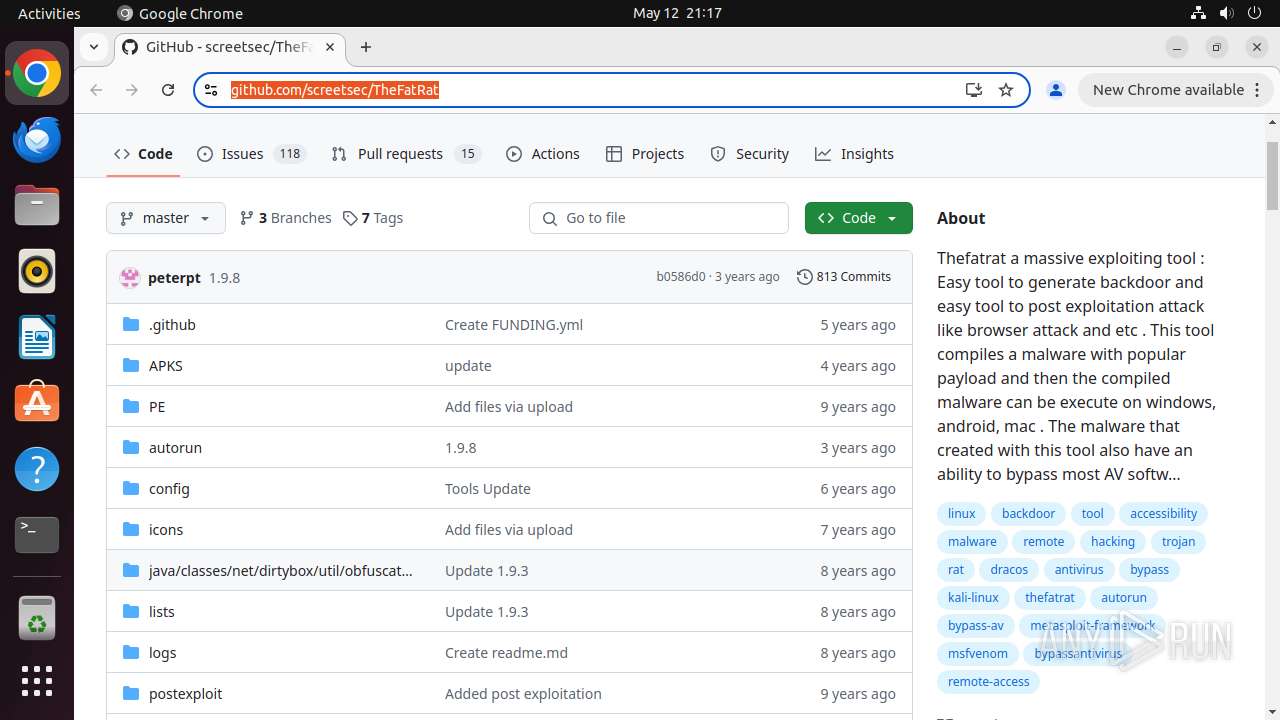Open the Projects tab
The width and height of the screenshot is (1280, 720).
[645, 154]
